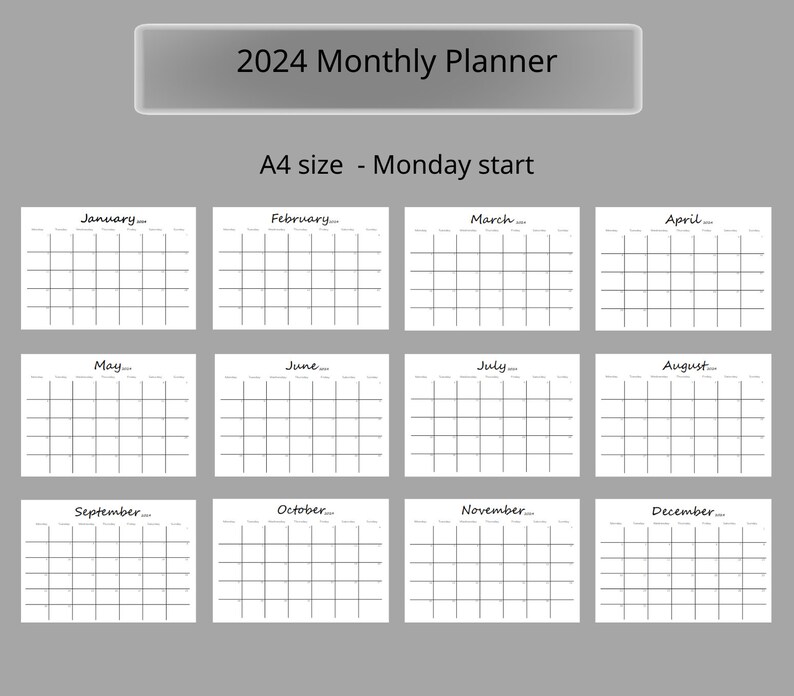Click the August month heading text
The image size is (794, 696).
click(685, 365)
